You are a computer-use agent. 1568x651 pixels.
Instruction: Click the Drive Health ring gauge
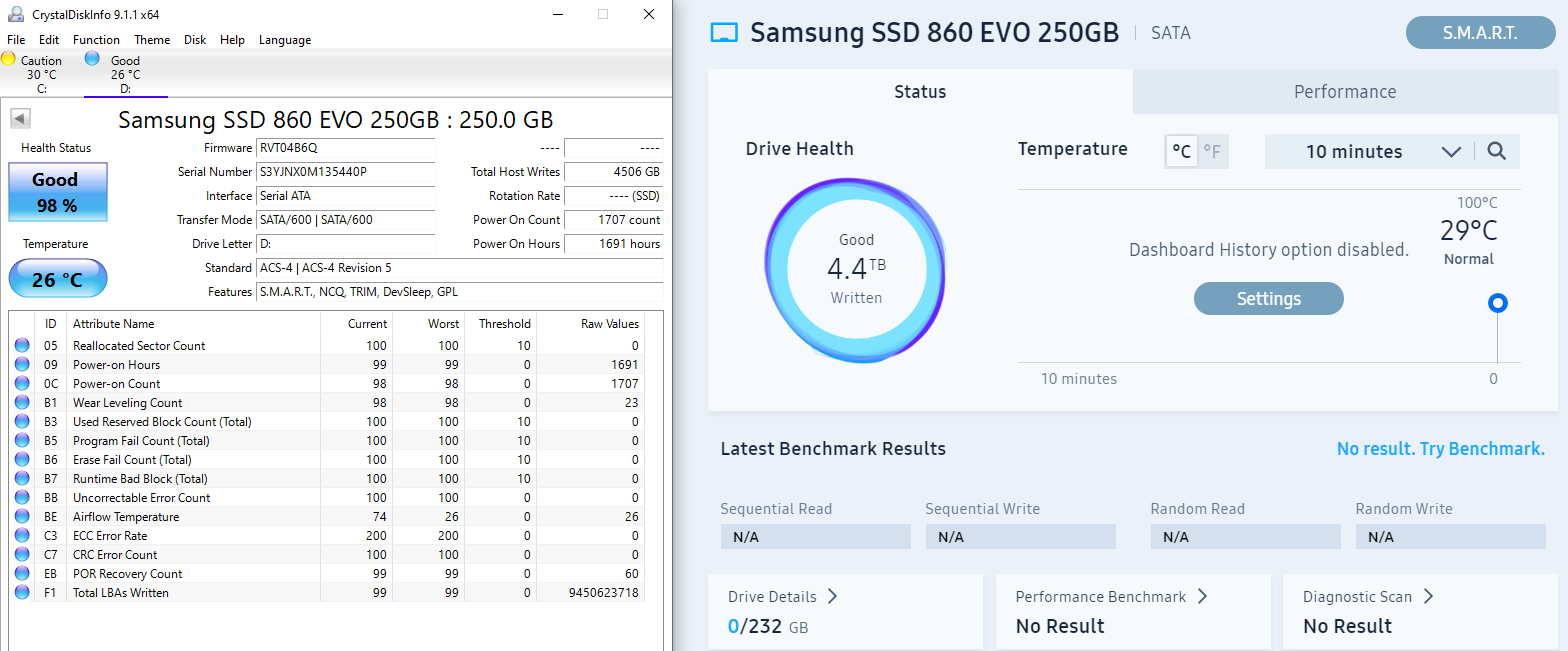(856, 270)
